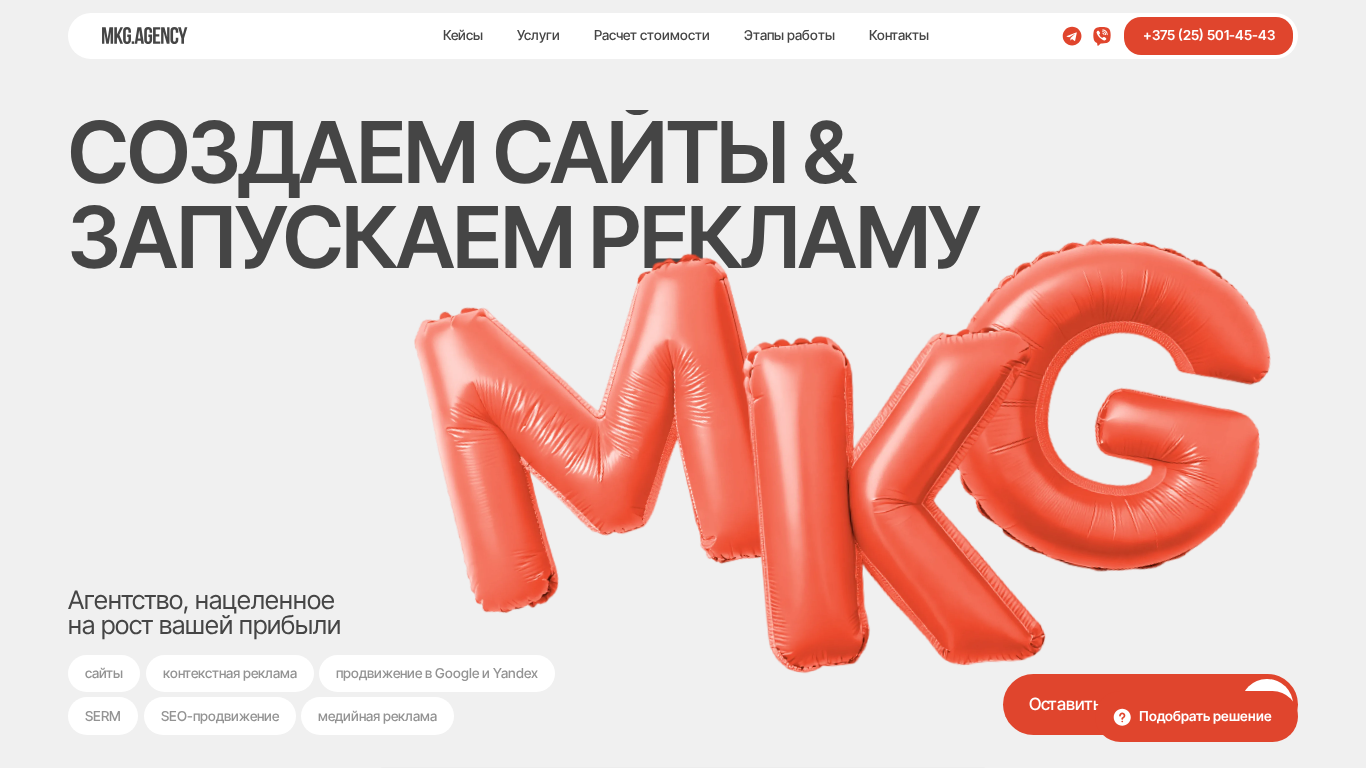Open the Подобрать решение widget
The image size is (1366, 768).
pyautogui.click(x=1197, y=717)
